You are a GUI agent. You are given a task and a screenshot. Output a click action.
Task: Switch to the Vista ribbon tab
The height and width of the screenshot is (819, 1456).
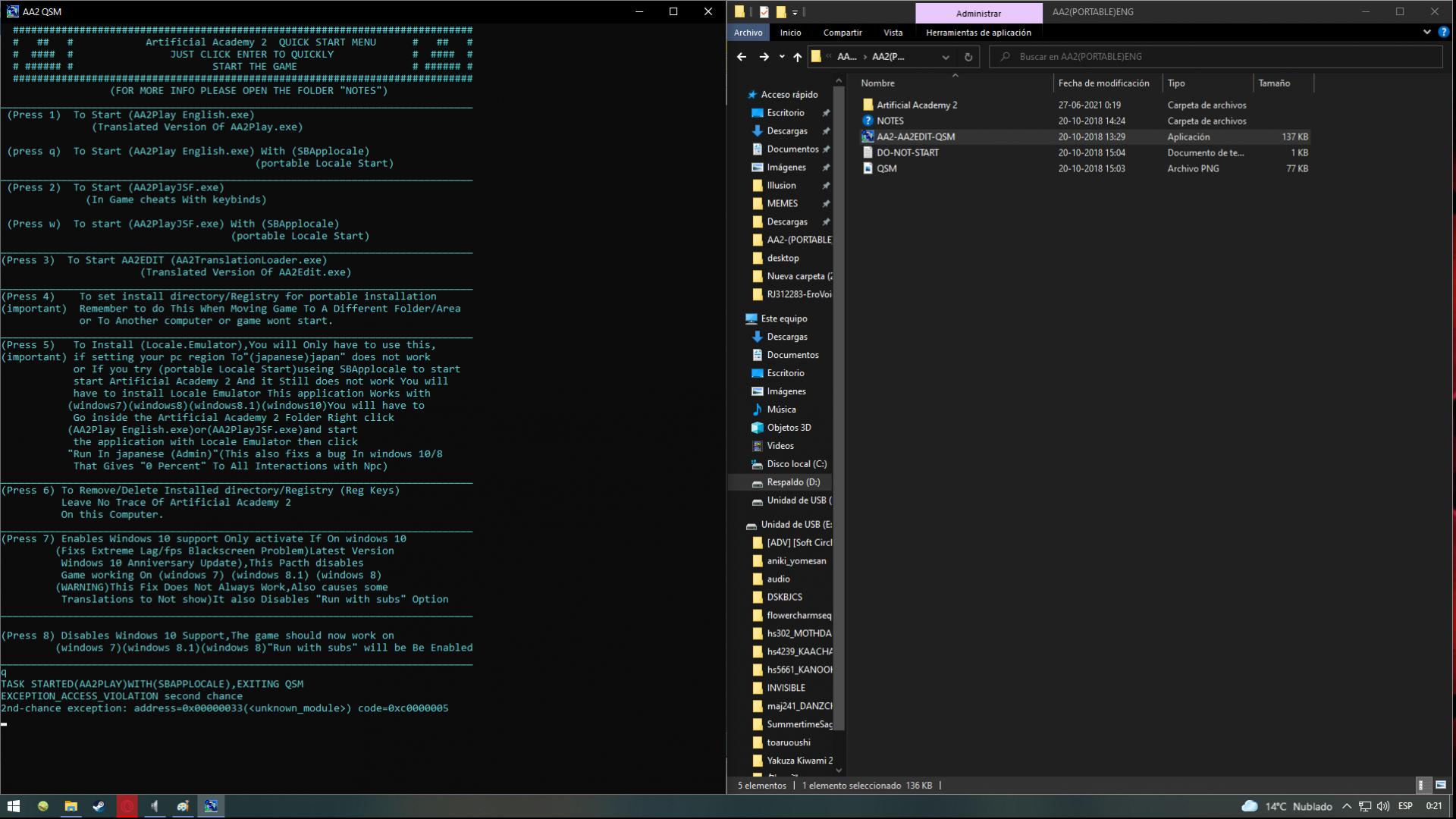click(x=893, y=33)
